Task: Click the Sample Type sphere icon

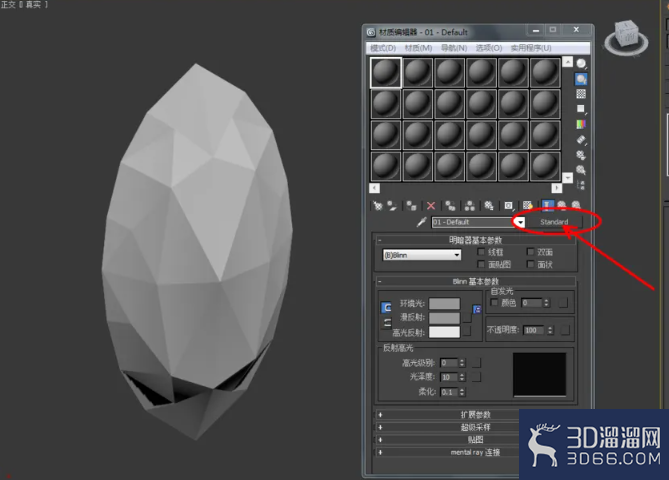Action: tap(581, 64)
